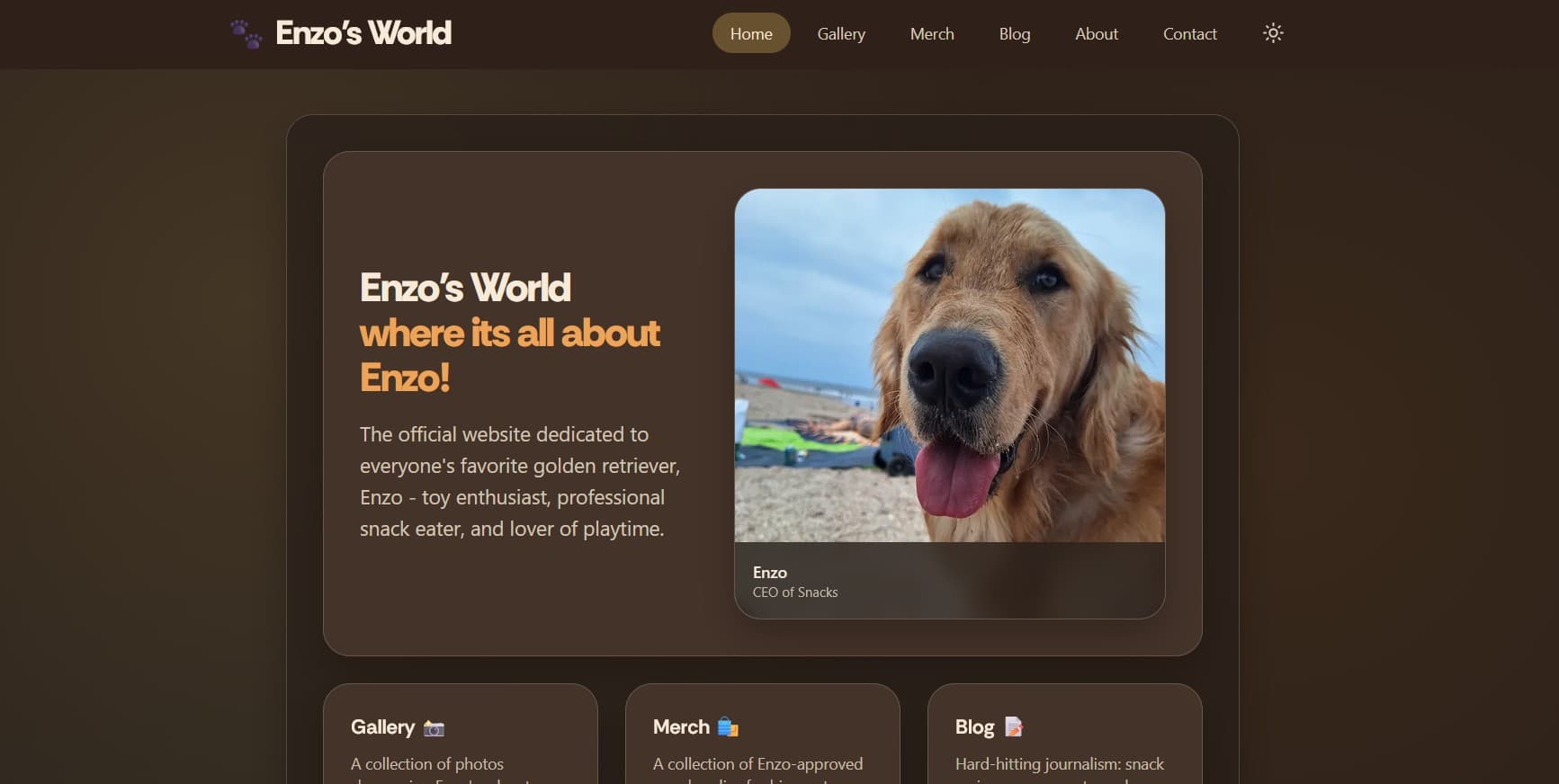
Task: Select the Home nav tab
Action: coord(751,33)
